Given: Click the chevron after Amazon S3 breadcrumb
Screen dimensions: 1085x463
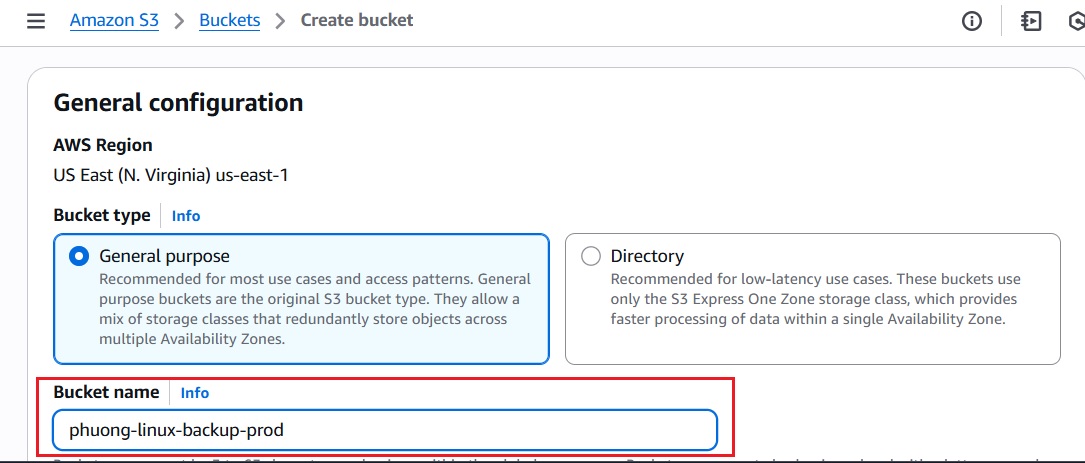Looking at the screenshot, I should pos(179,21).
